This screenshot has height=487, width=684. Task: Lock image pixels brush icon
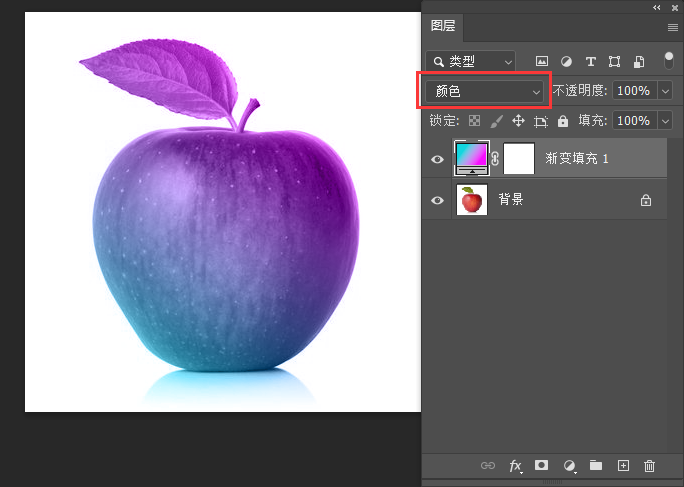coord(496,121)
